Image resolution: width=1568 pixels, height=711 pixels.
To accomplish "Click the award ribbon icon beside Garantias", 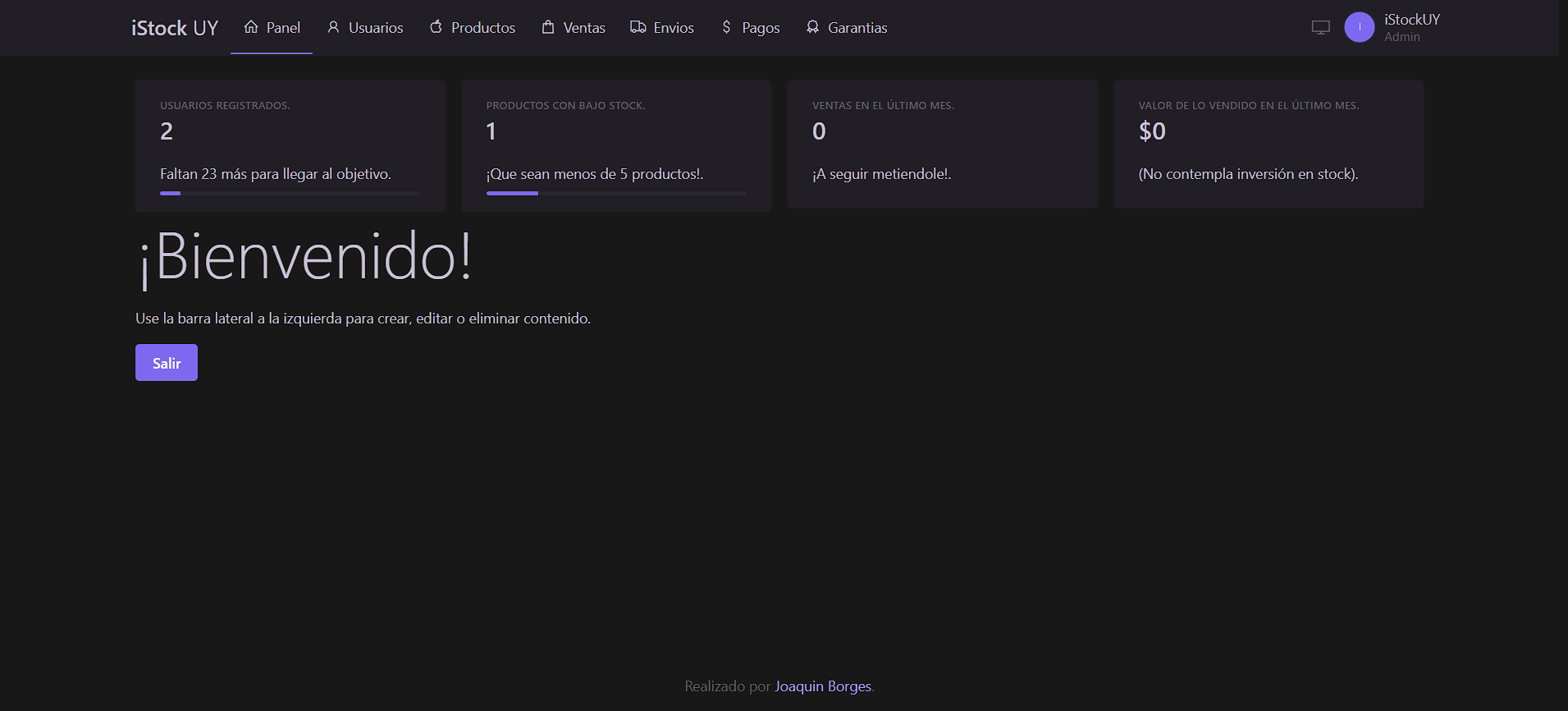I will tap(812, 27).
